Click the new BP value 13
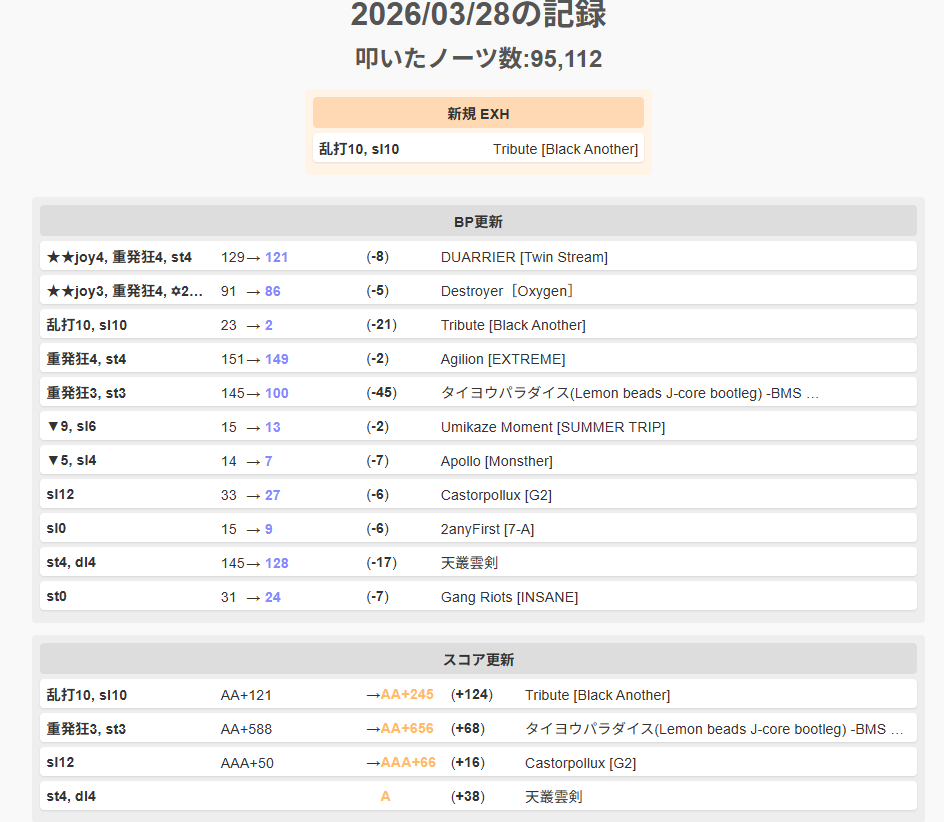 coord(273,427)
